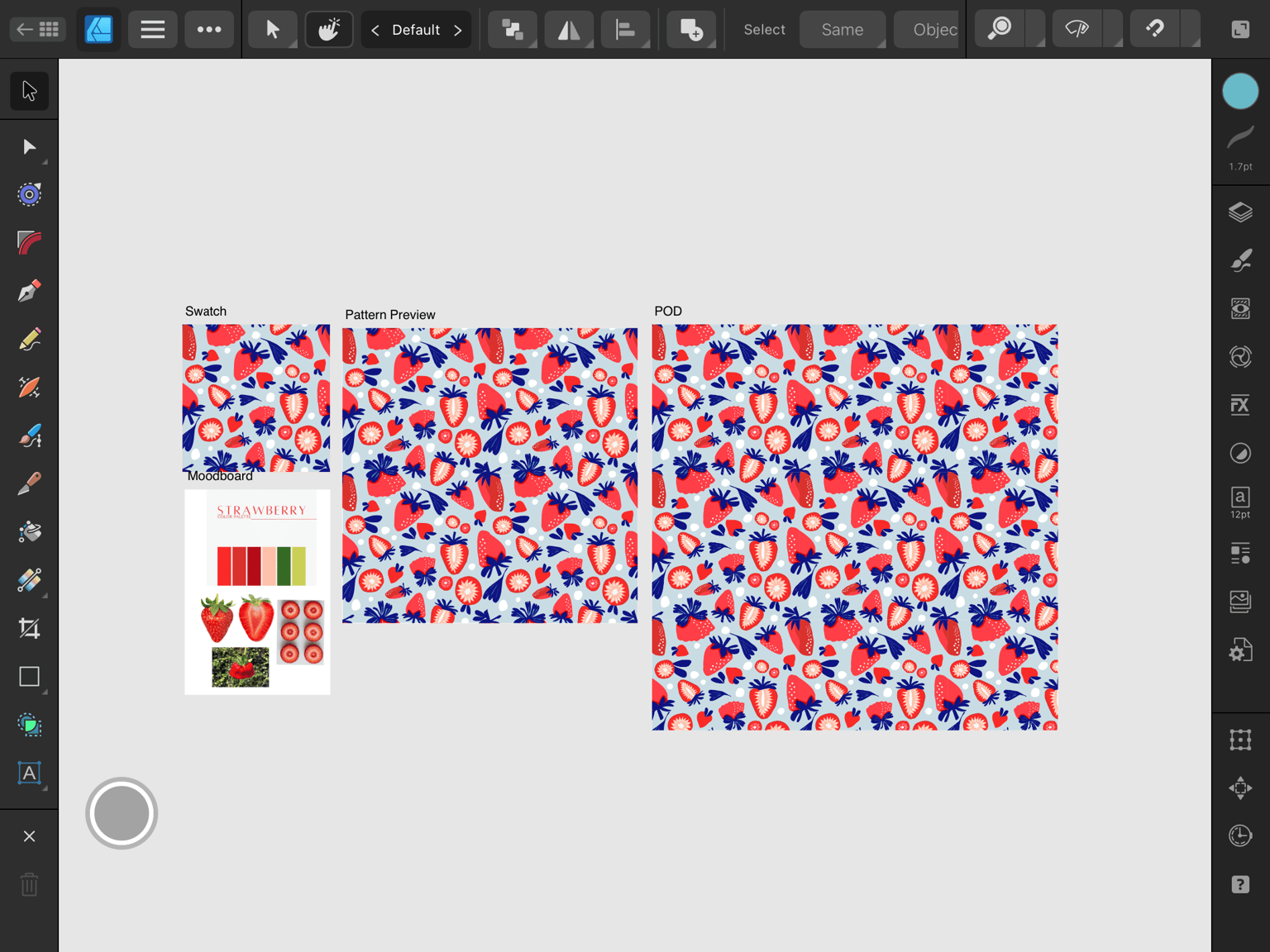Open the Stock images panel

[x=1240, y=602]
